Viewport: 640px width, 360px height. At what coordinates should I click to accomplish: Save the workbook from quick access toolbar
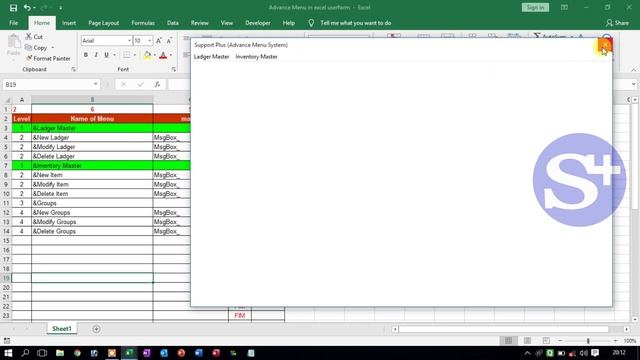coord(13,8)
